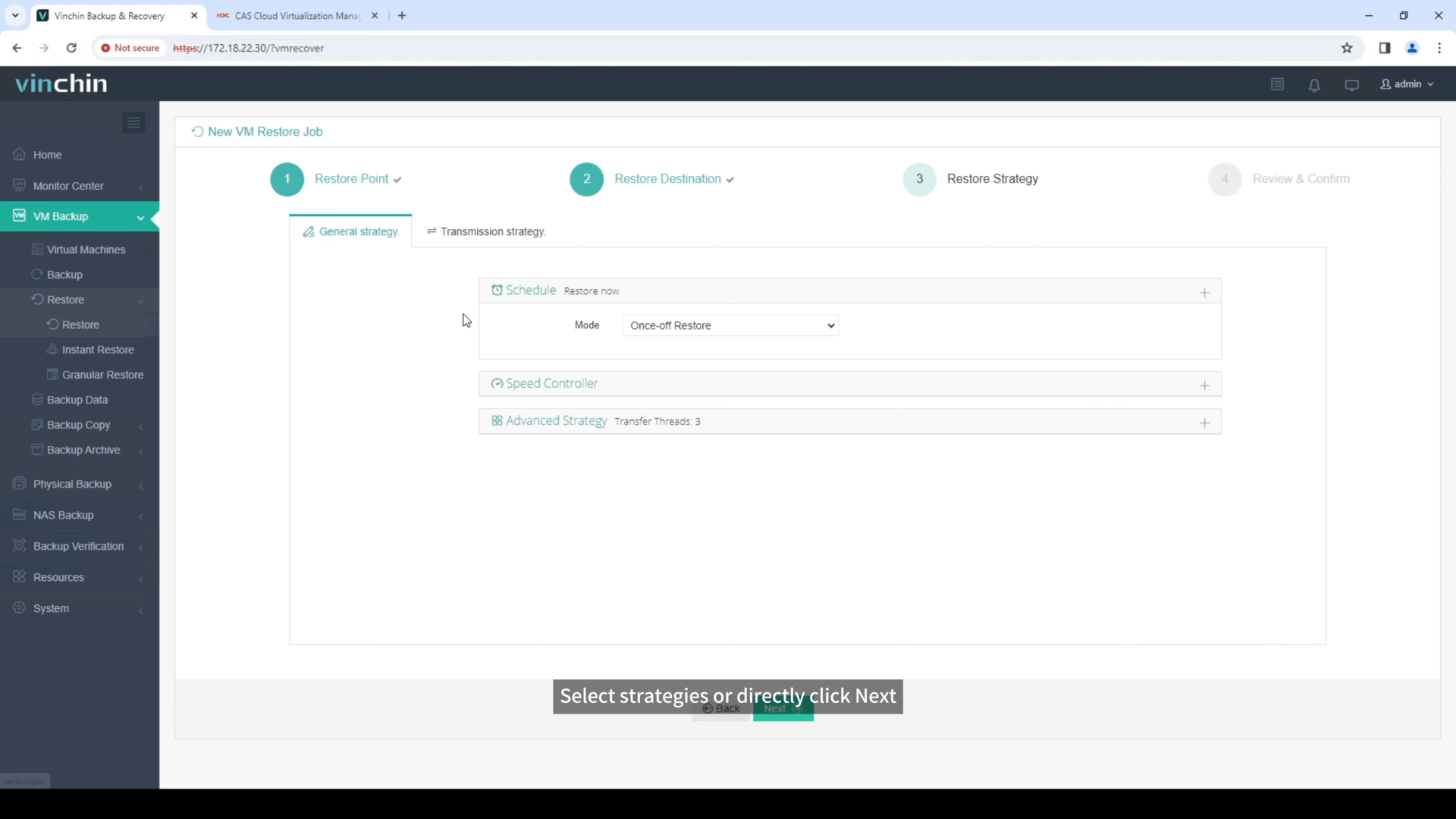The image size is (1456, 819).
Task: Click the address bar URL
Action: (249, 48)
